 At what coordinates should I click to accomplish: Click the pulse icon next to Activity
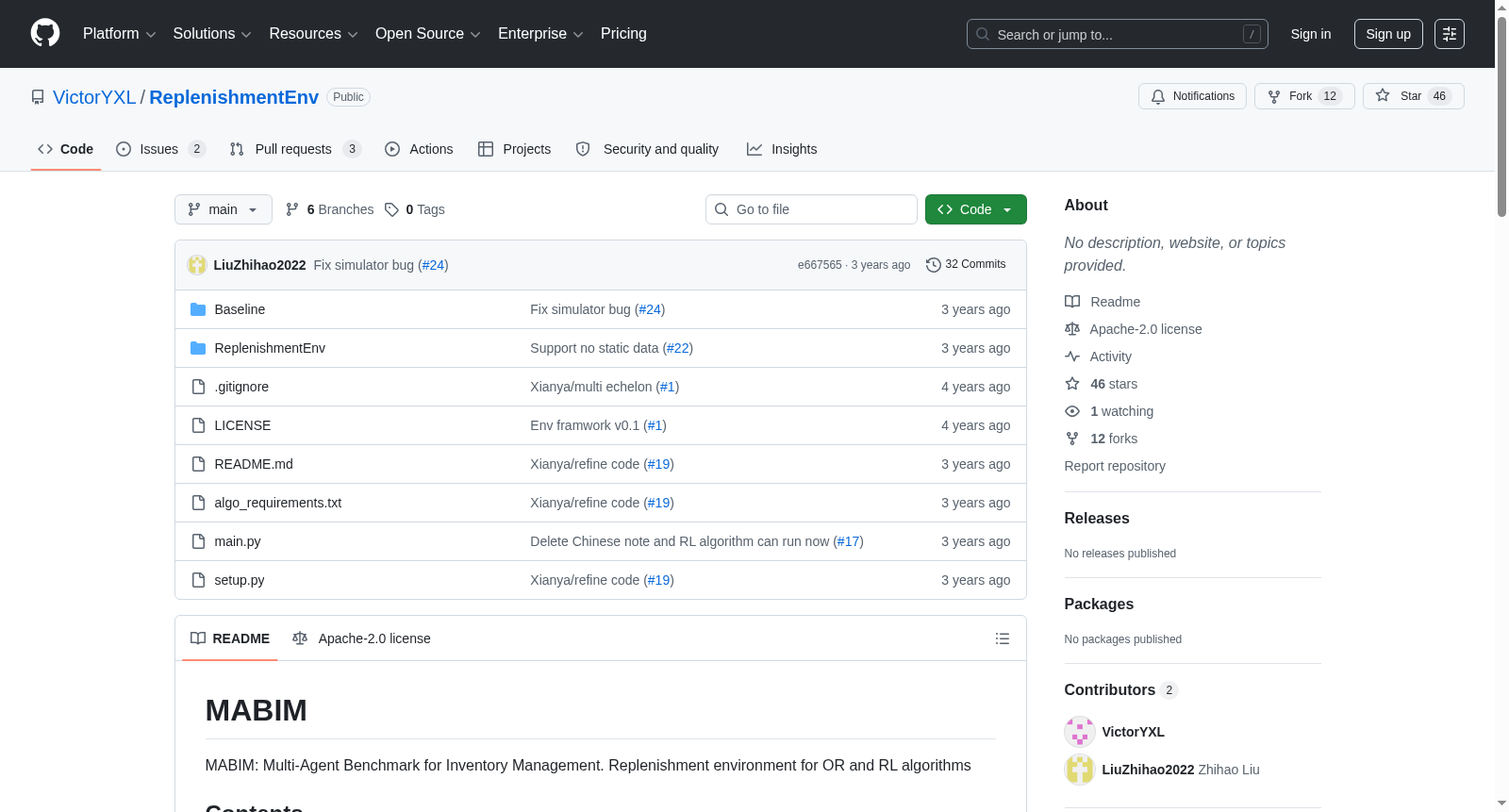click(1072, 356)
